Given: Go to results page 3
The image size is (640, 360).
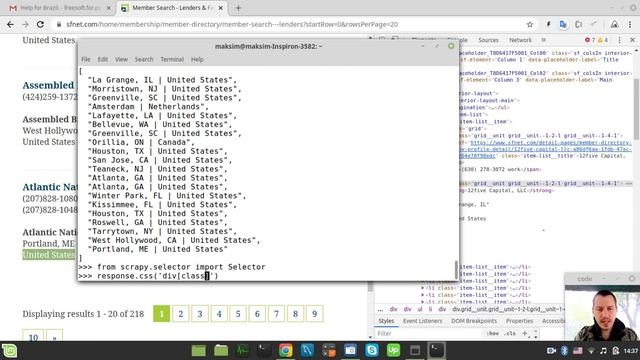Looking at the screenshot, I should click(x=200, y=313).
